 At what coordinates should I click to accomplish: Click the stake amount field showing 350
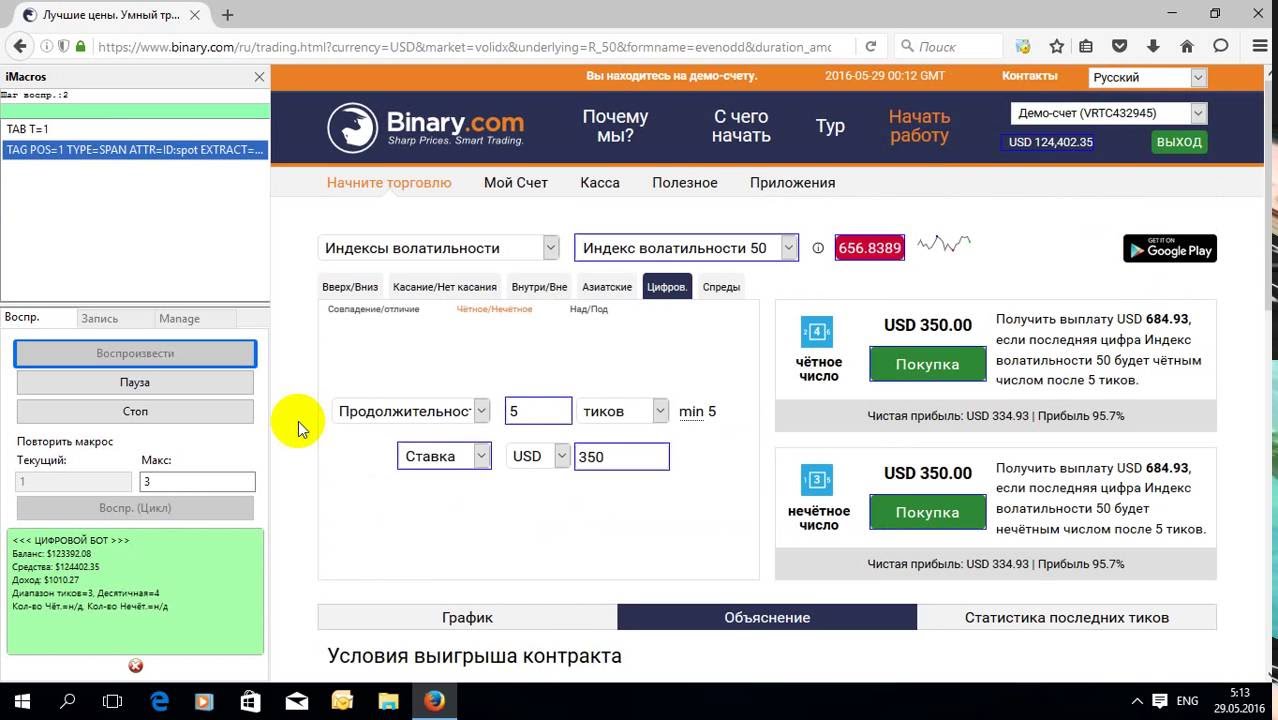[x=621, y=456]
